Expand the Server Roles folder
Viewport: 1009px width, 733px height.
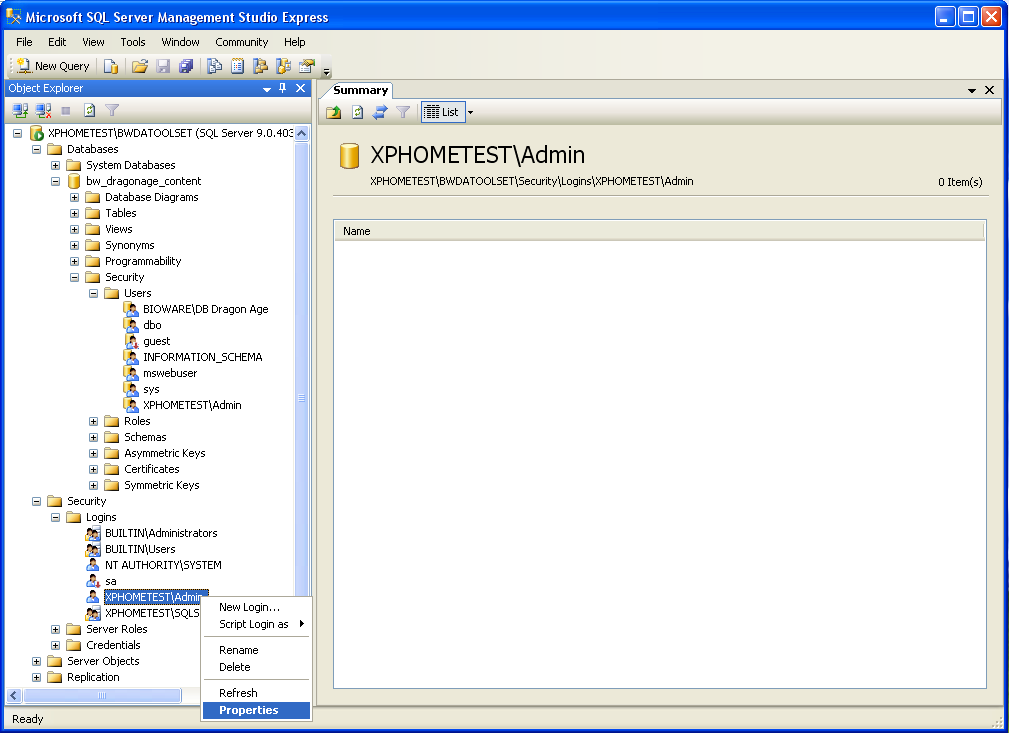pos(56,629)
